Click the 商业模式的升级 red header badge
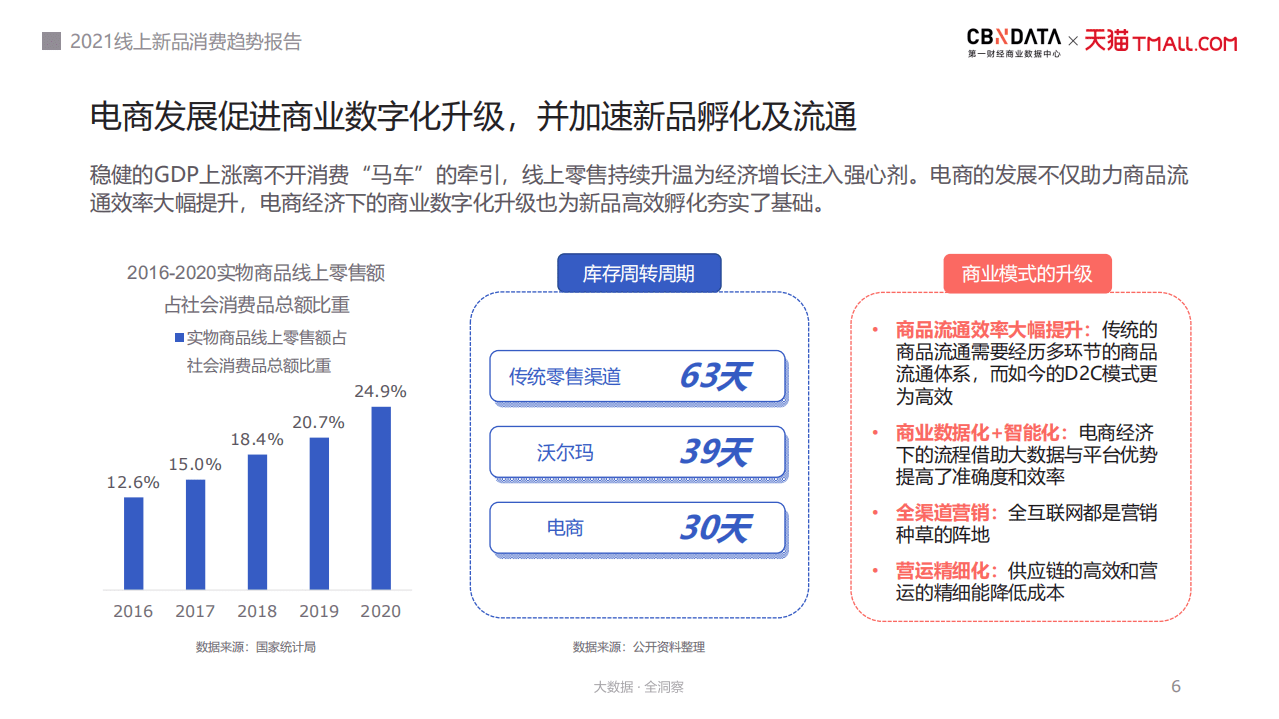 click(1027, 272)
